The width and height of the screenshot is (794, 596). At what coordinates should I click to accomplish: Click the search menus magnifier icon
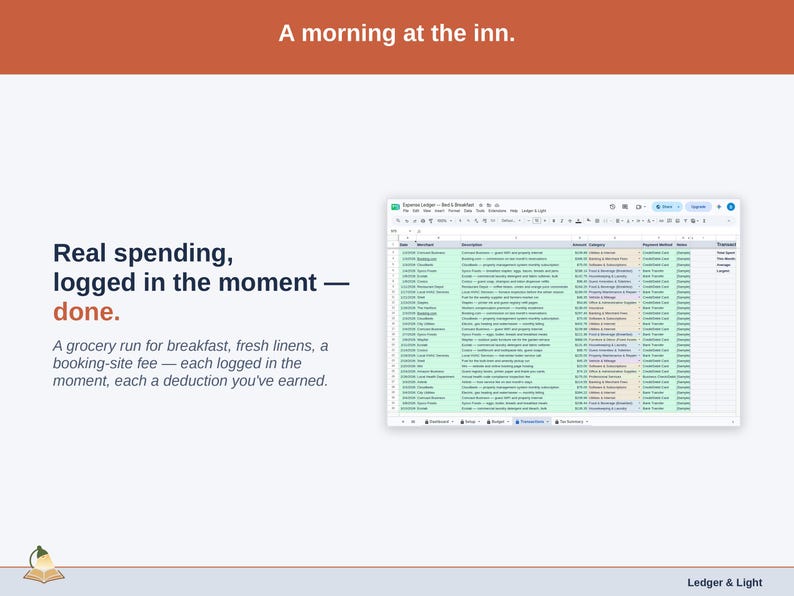pyautogui.click(x=398, y=221)
